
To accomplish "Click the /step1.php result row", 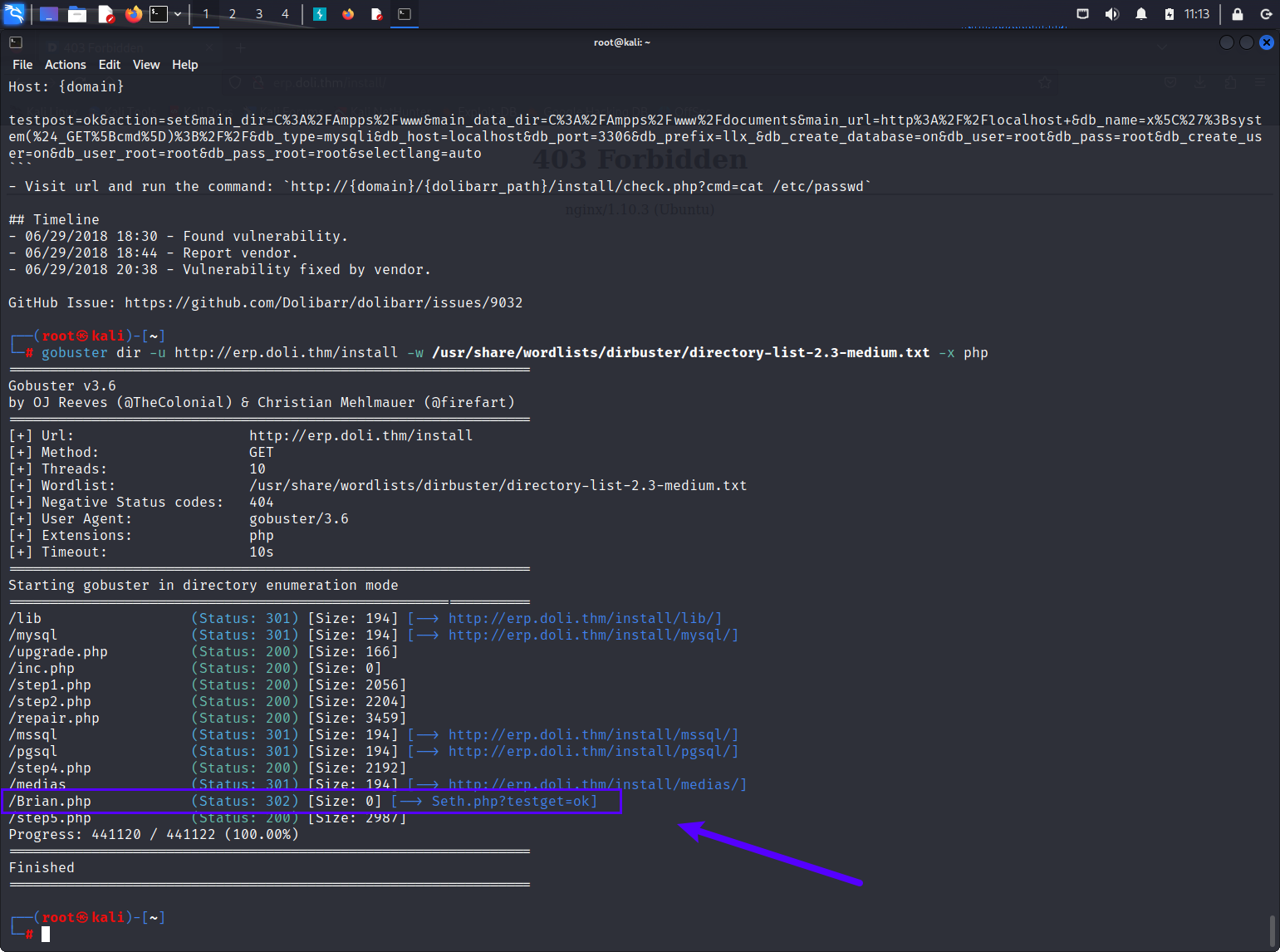I will [208, 685].
